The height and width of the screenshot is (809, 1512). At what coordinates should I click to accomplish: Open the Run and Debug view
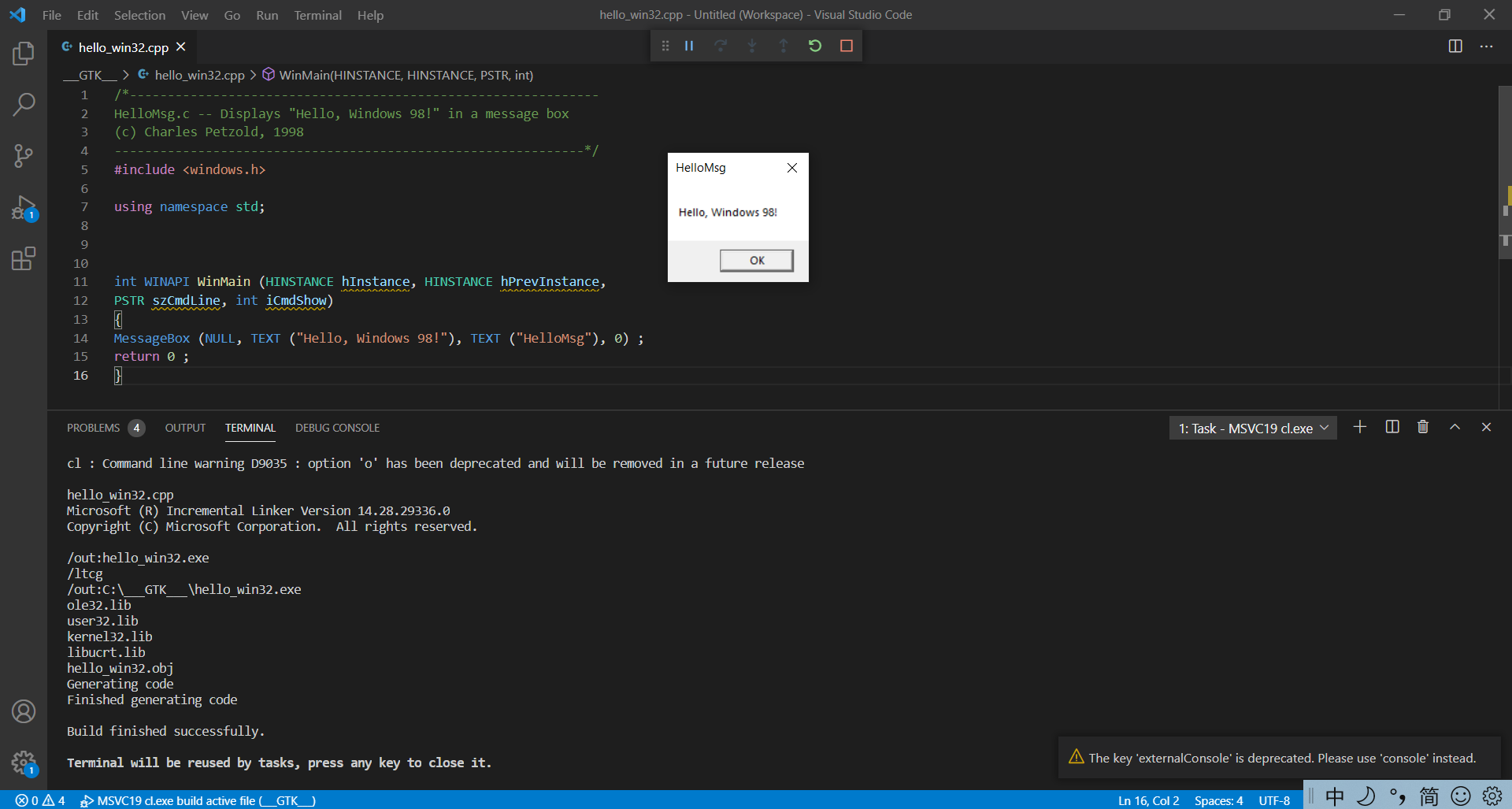[x=24, y=208]
